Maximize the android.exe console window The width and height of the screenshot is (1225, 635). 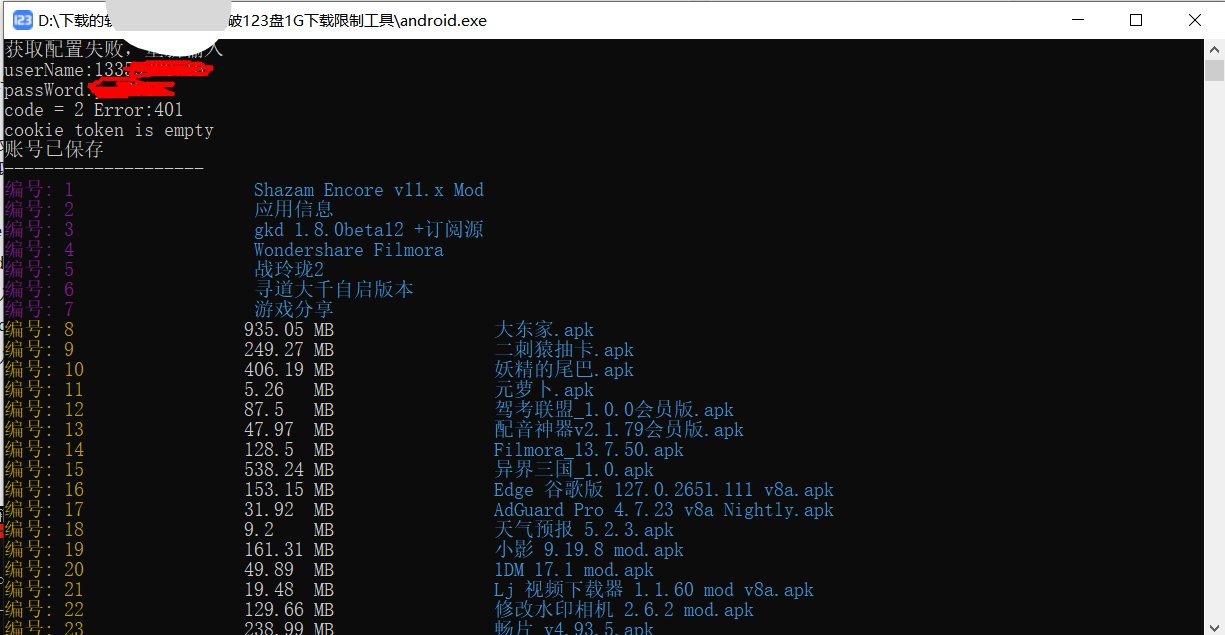(1135, 20)
